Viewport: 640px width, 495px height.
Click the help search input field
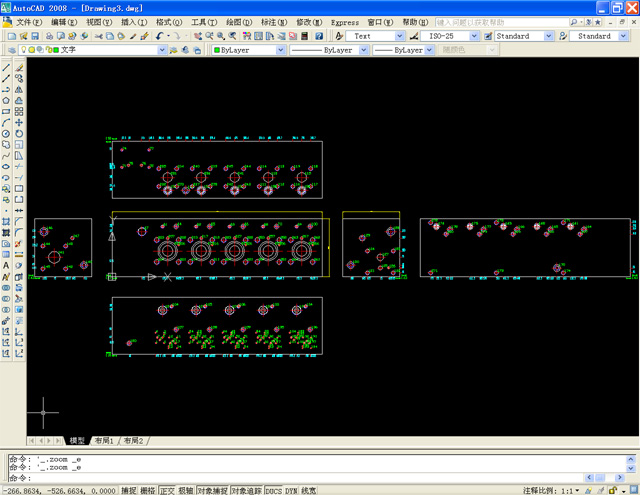pyautogui.click(x=502, y=22)
